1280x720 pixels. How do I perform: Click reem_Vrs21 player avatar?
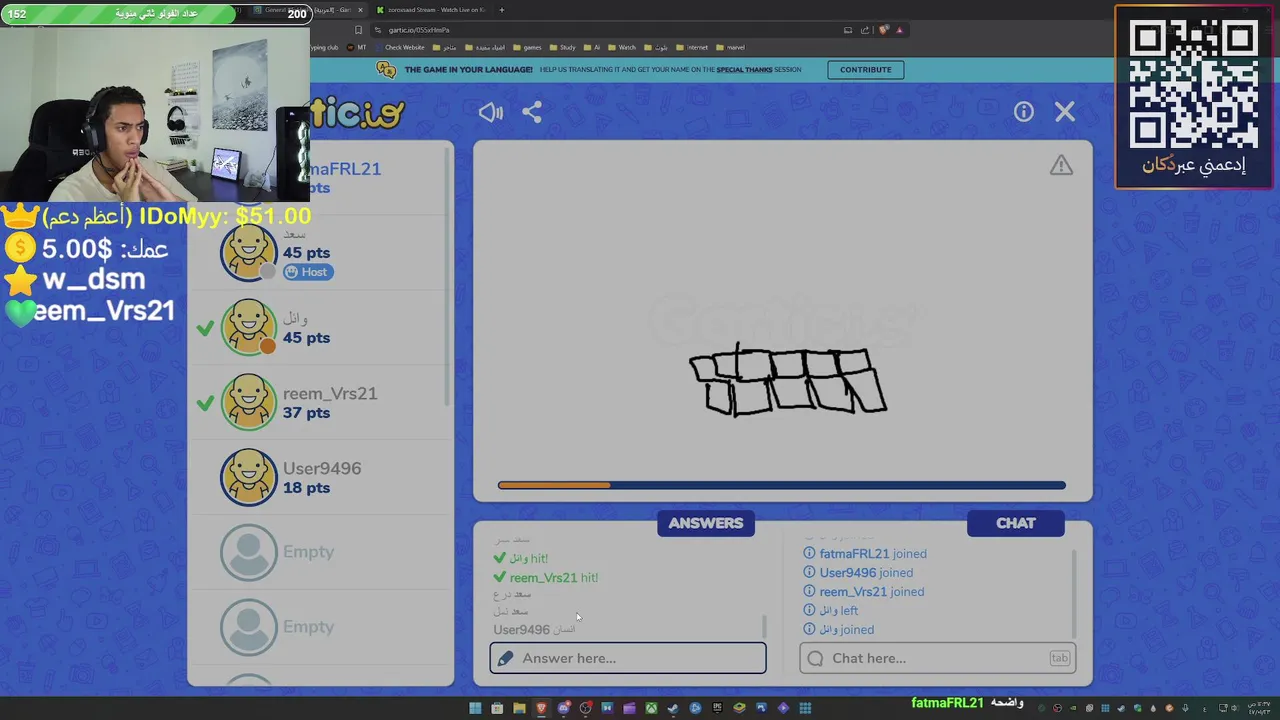point(249,402)
